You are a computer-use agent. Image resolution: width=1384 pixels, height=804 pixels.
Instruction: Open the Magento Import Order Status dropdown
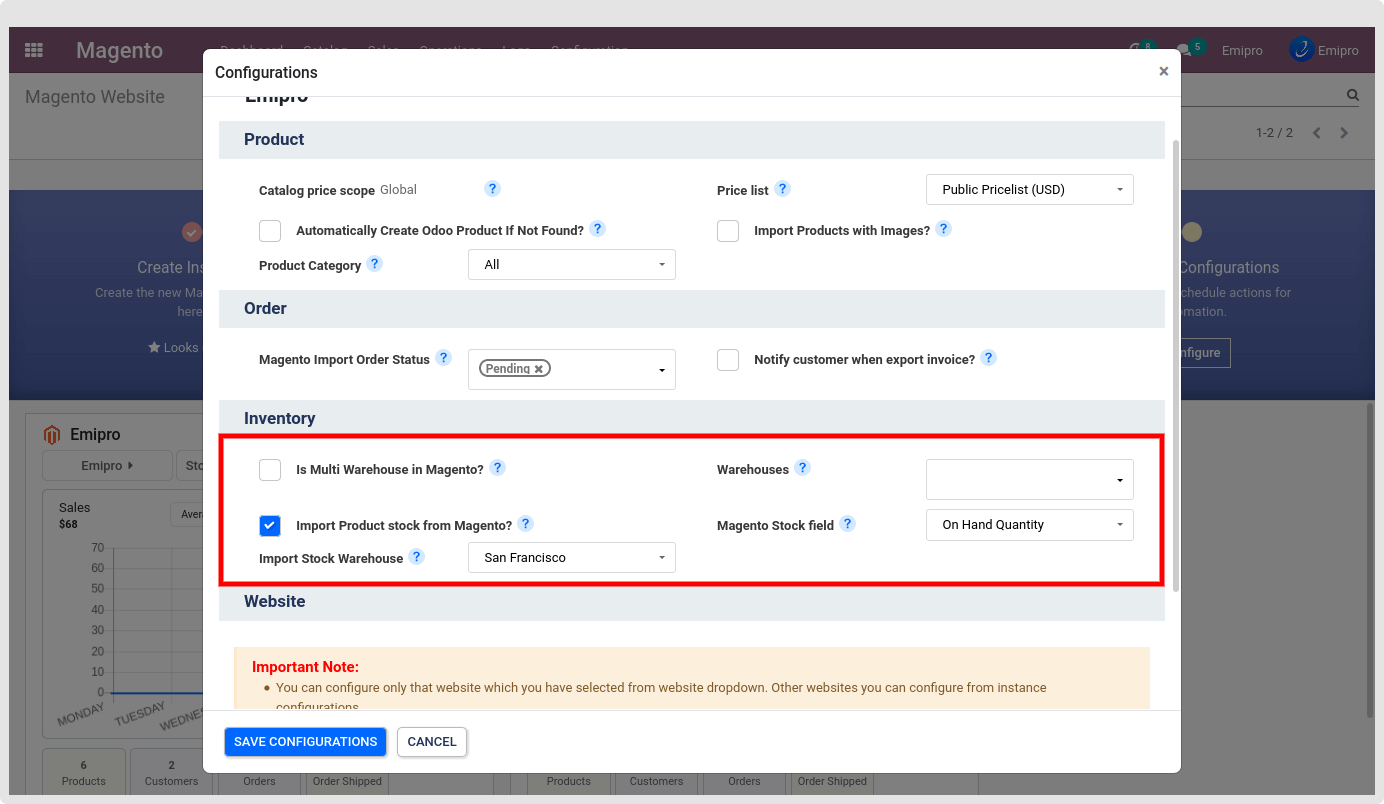(x=572, y=369)
